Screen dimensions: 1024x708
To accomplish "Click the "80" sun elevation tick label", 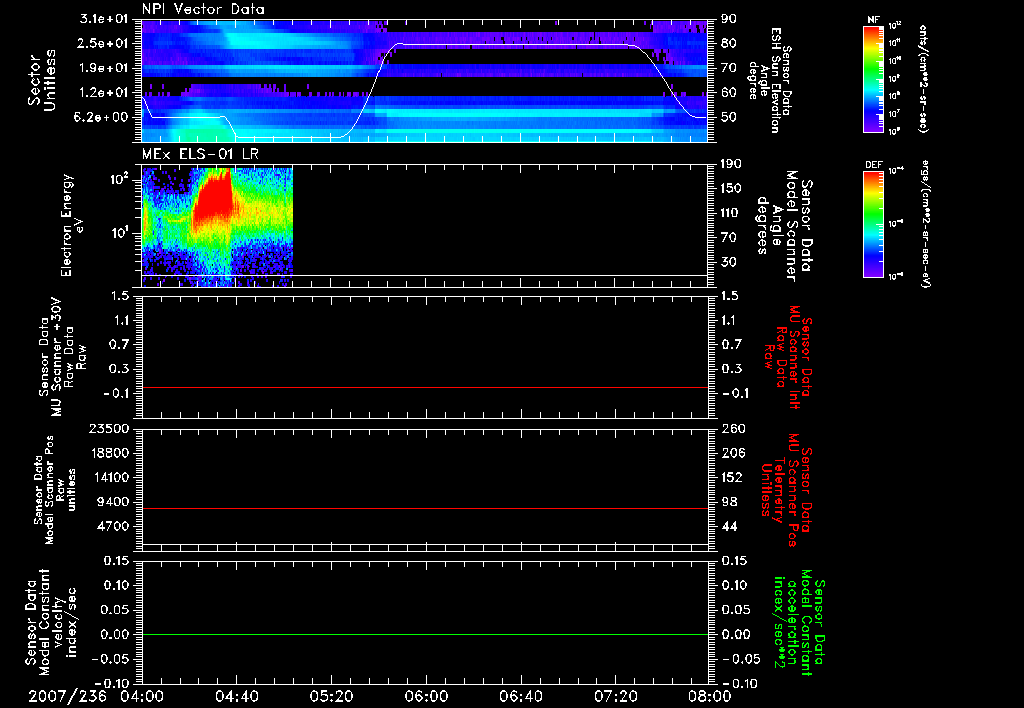I will 729,43.
